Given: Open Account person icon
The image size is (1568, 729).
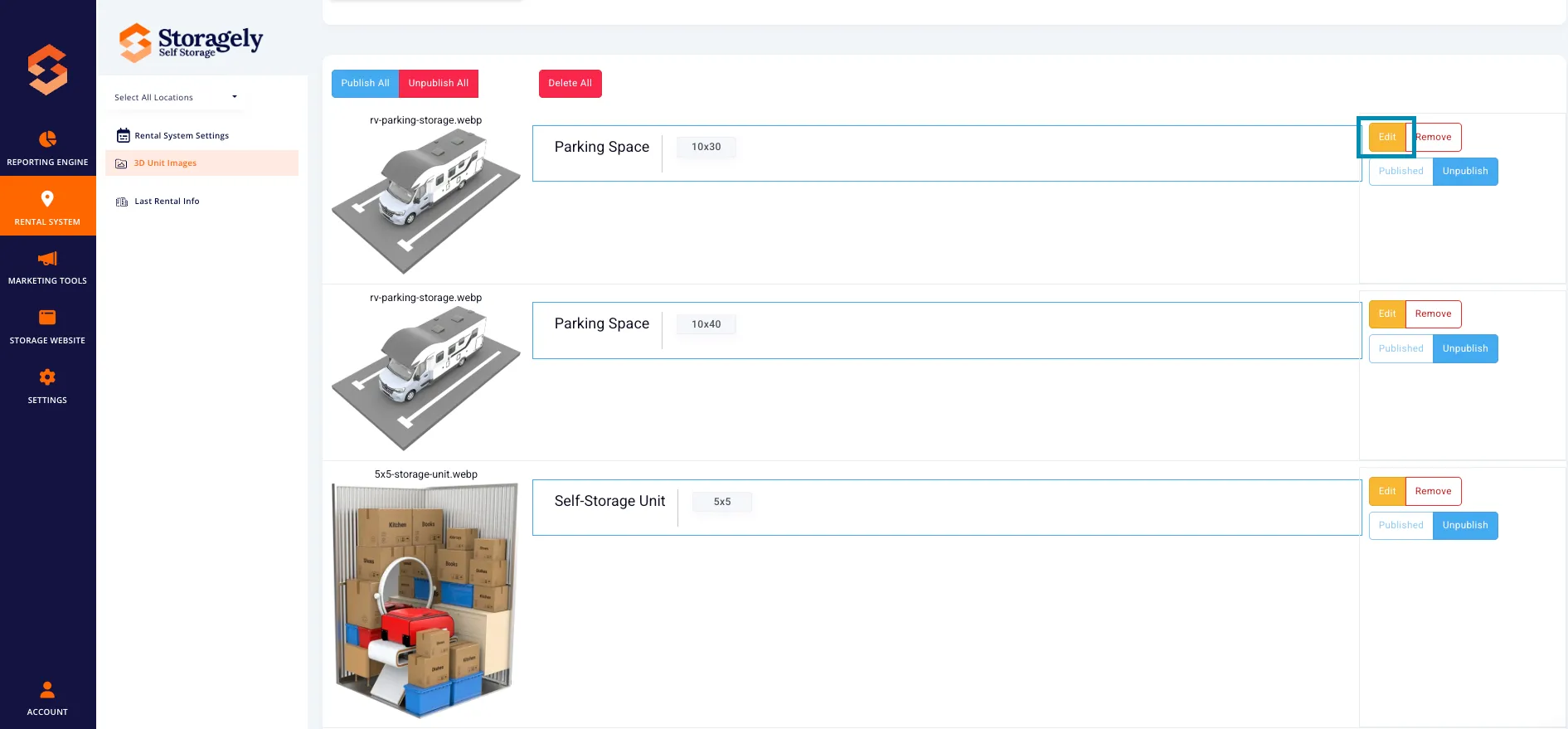Looking at the screenshot, I should 47,689.
